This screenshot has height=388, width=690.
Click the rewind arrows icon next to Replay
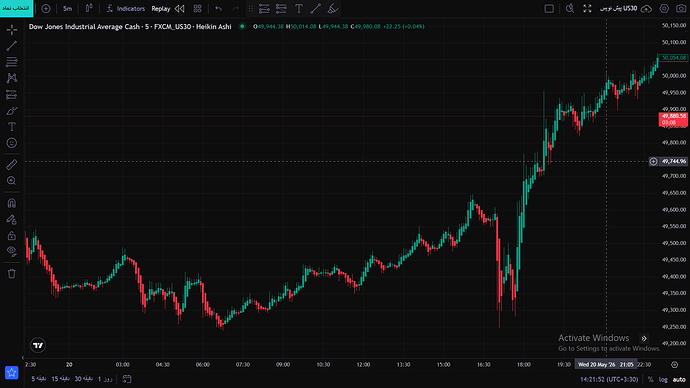[x=180, y=9]
